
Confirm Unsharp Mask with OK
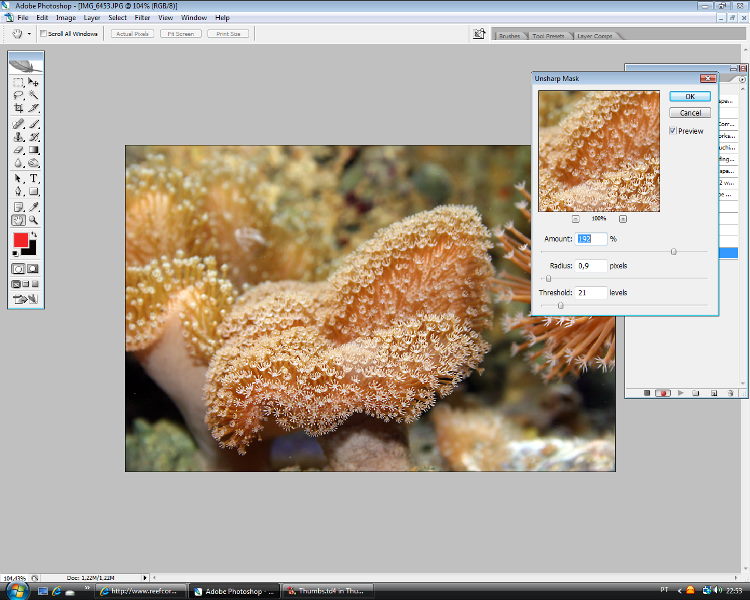pyautogui.click(x=690, y=96)
